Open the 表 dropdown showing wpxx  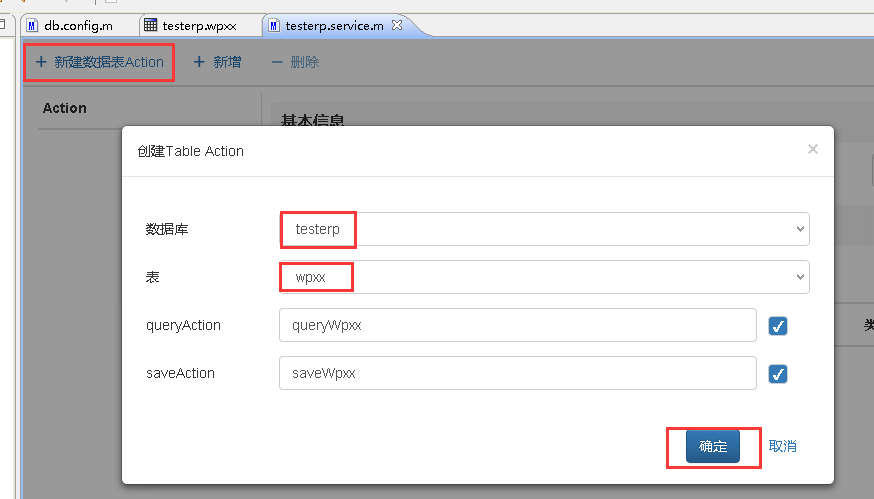(544, 277)
